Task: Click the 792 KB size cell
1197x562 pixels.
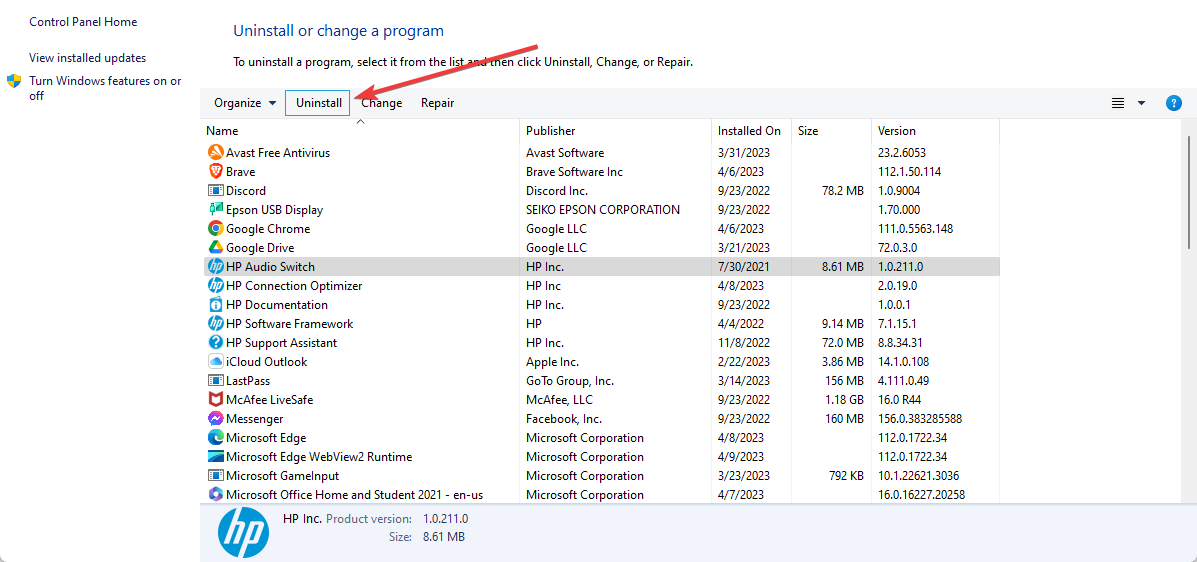Action: [x=847, y=476]
